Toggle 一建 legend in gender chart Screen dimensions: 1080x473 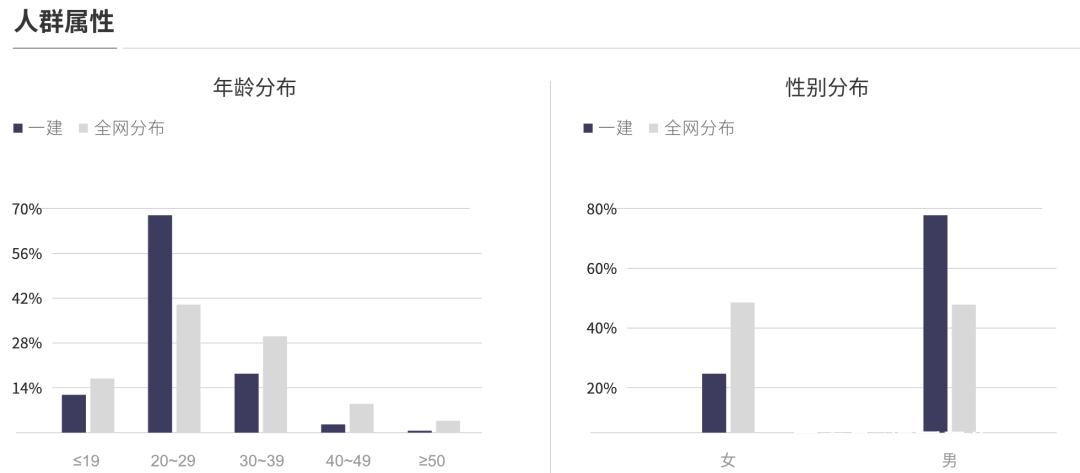[608, 128]
